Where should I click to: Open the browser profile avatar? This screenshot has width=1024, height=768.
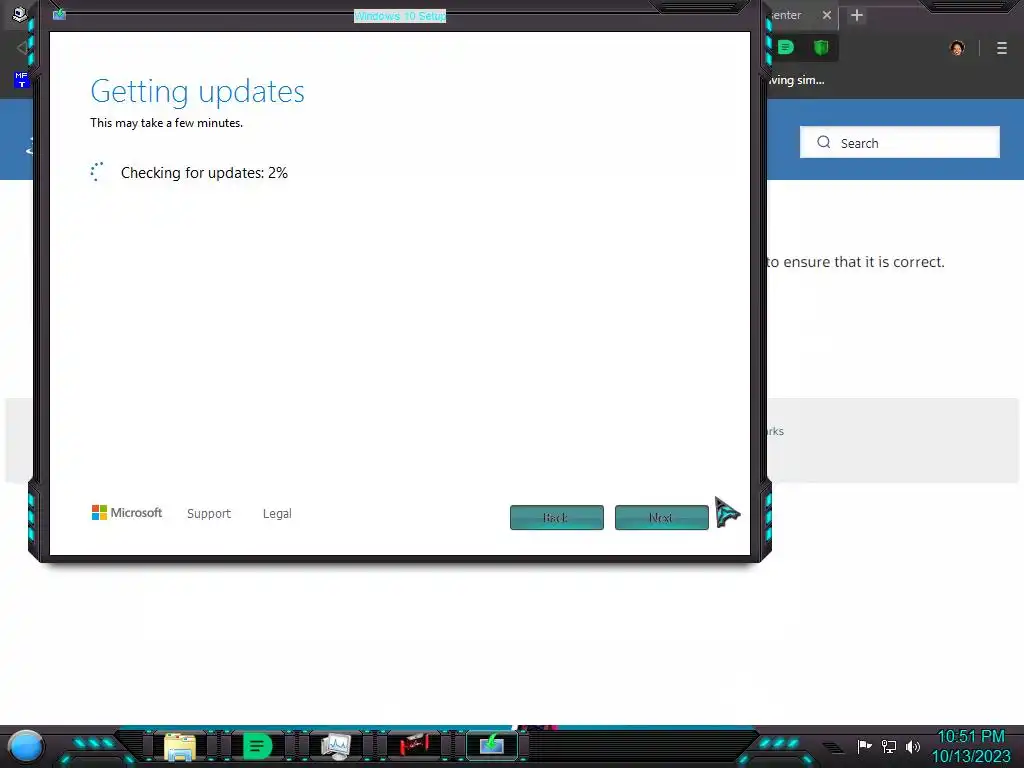(957, 48)
